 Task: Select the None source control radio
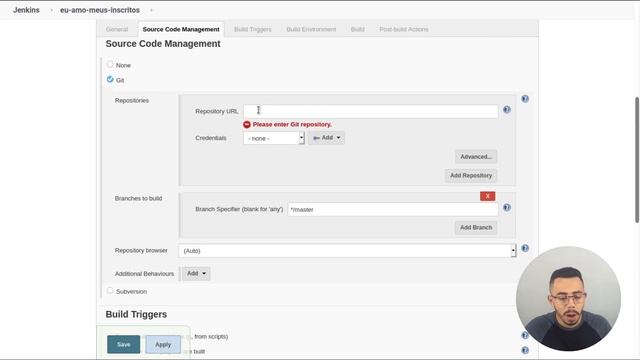(110, 64)
